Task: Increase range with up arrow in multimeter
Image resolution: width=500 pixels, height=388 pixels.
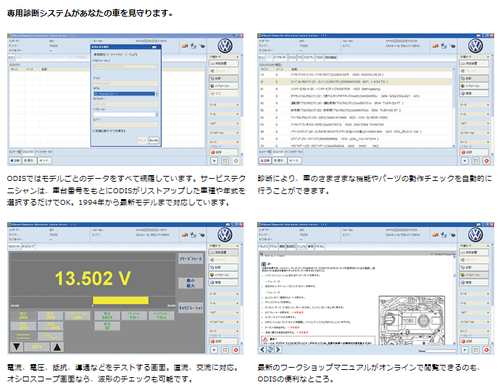Action: pos(57,347)
